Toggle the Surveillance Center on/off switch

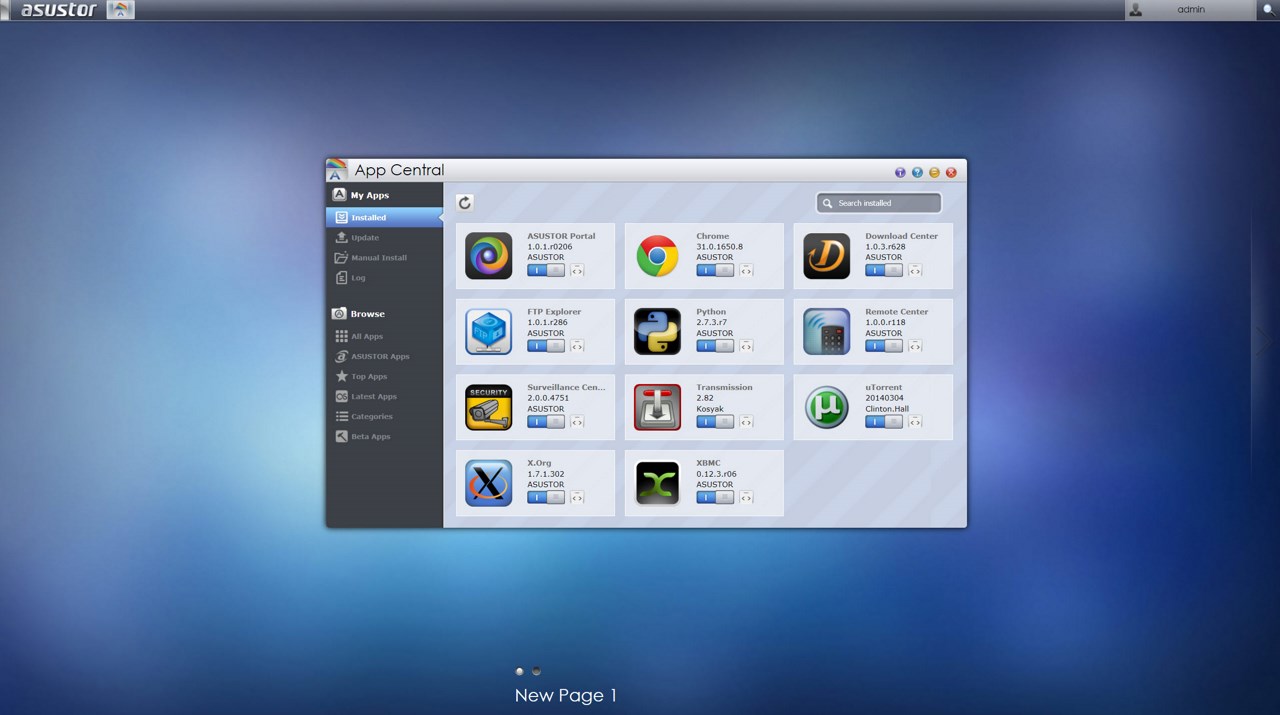546,422
